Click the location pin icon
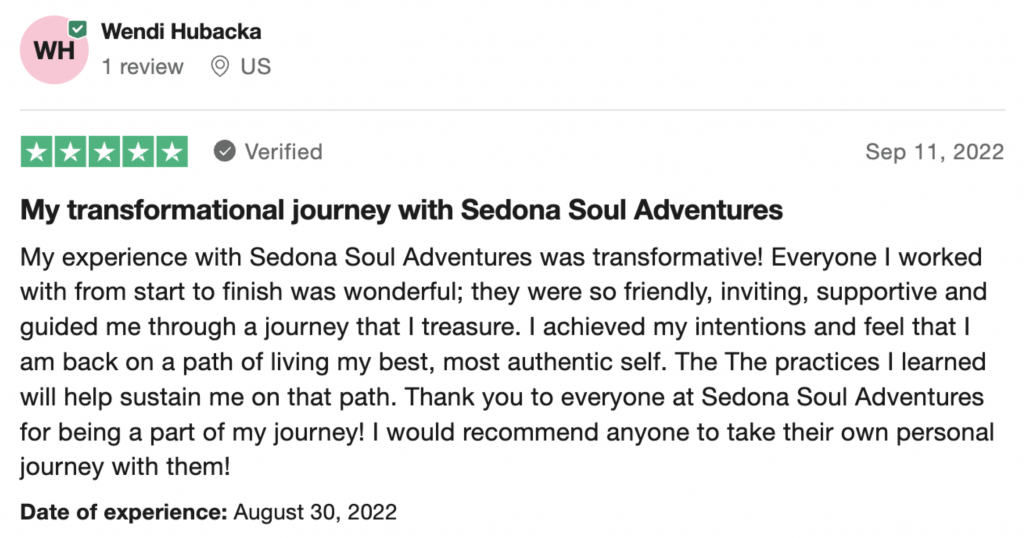 [219, 67]
